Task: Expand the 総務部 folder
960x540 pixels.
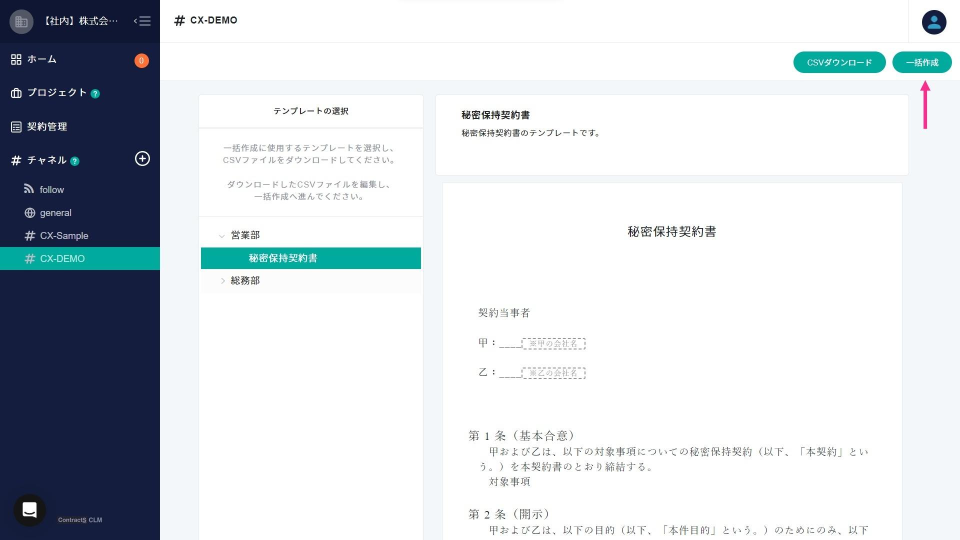Action: pyautogui.click(x=222, y=281)
